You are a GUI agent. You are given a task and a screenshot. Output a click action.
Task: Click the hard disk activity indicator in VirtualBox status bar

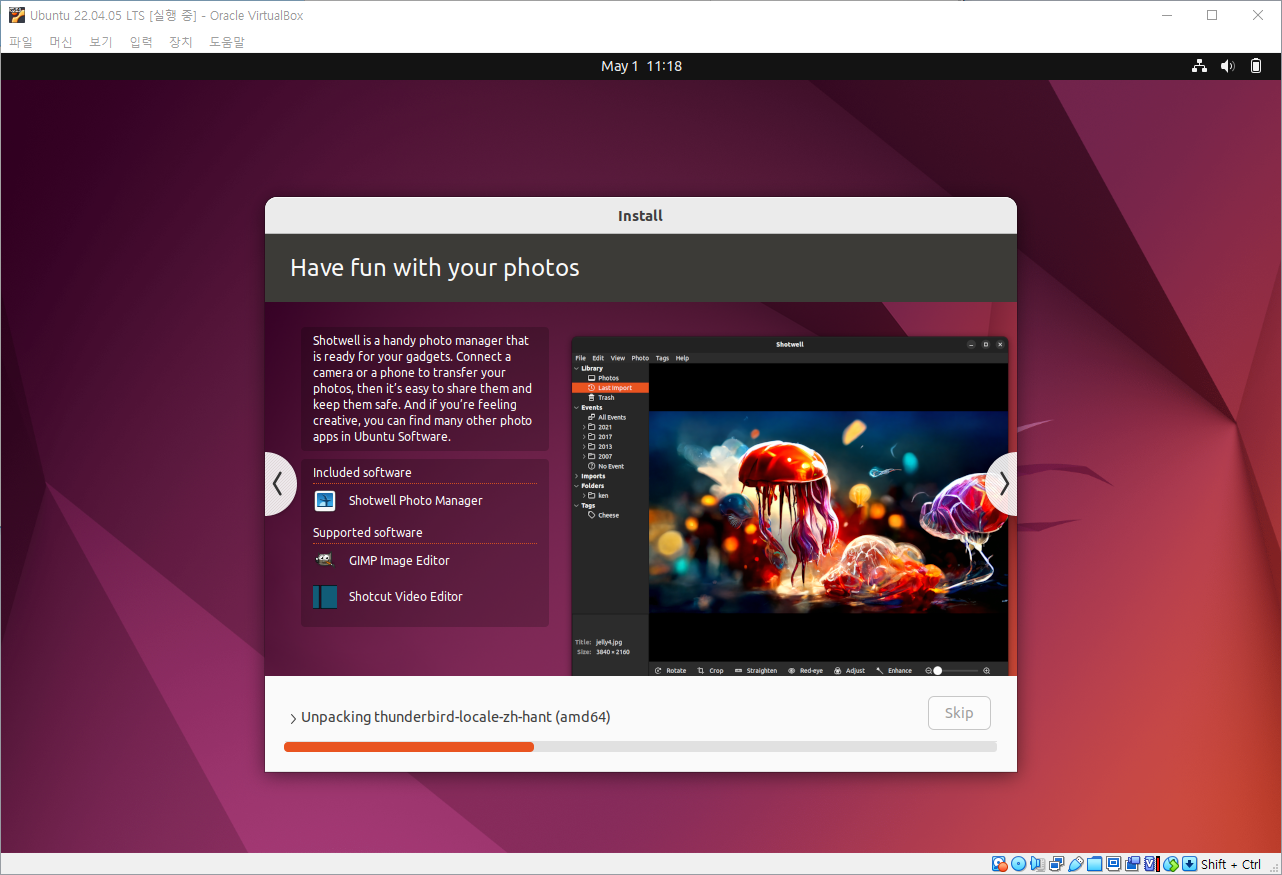[999, 864]
